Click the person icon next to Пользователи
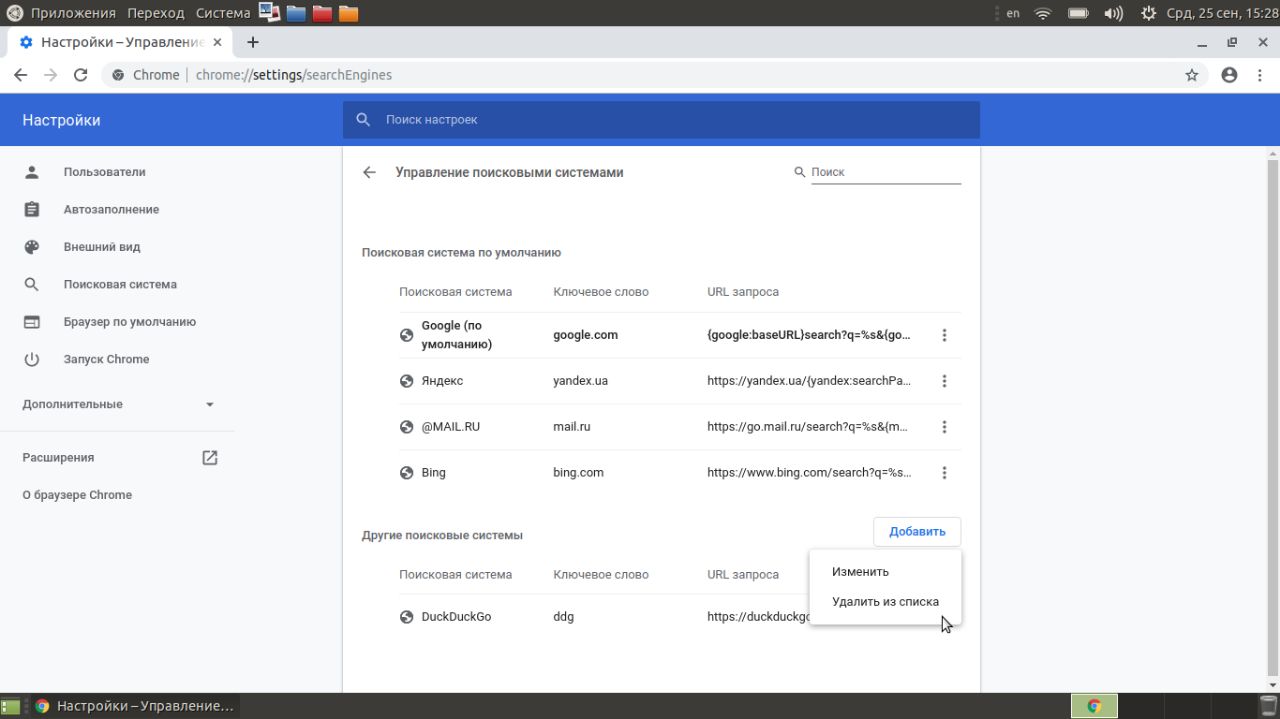 tap(32, 172)
